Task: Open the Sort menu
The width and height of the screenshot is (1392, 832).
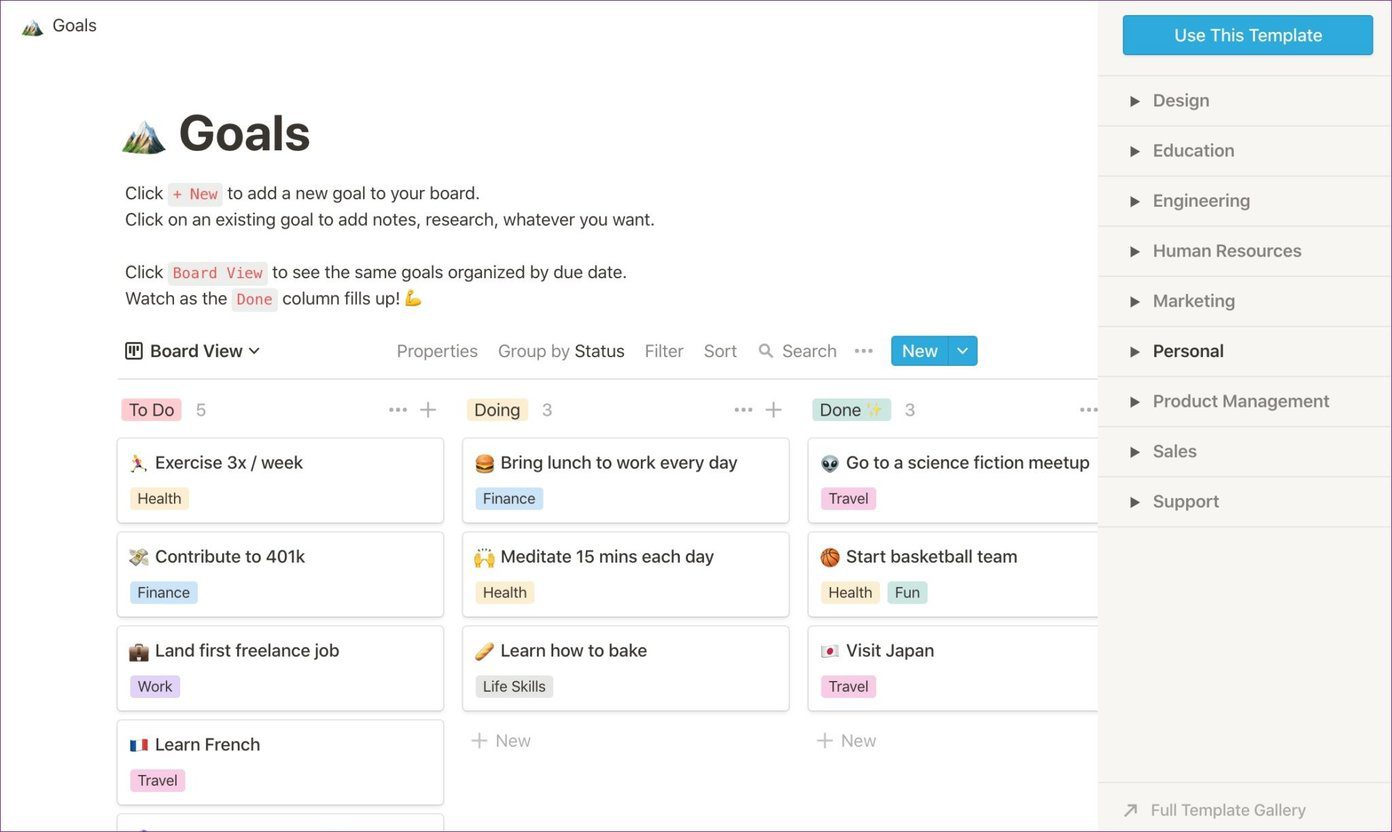Action: (720, 351)
